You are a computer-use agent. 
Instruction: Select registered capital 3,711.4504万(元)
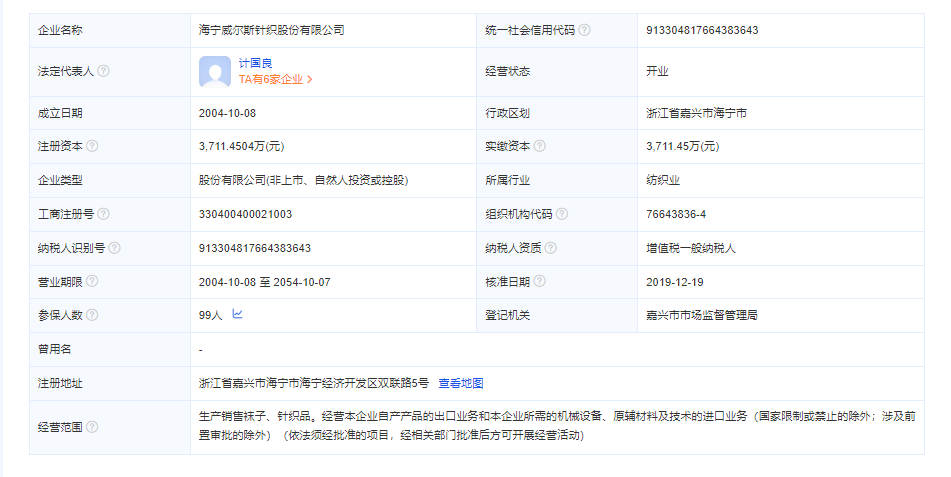point(241,146)
